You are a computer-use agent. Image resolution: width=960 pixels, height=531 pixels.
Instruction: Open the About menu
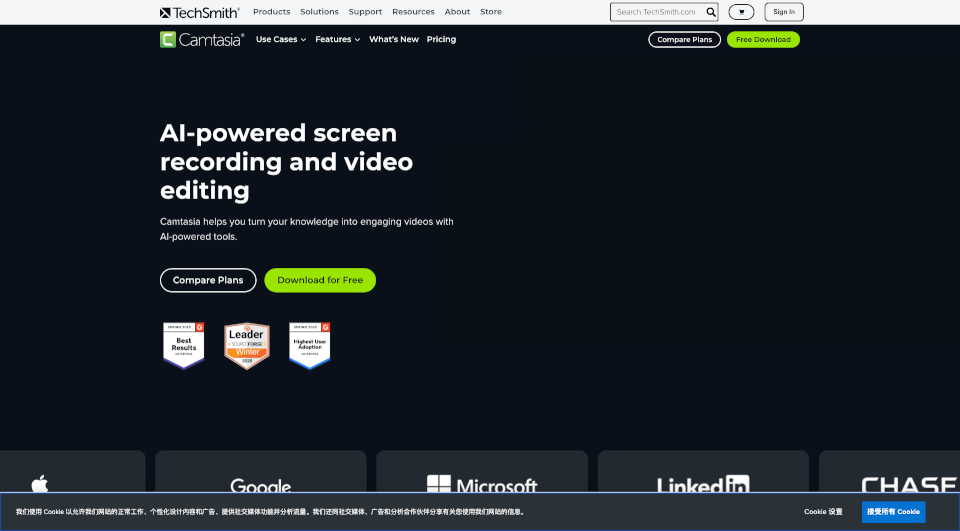coord(457,12)
